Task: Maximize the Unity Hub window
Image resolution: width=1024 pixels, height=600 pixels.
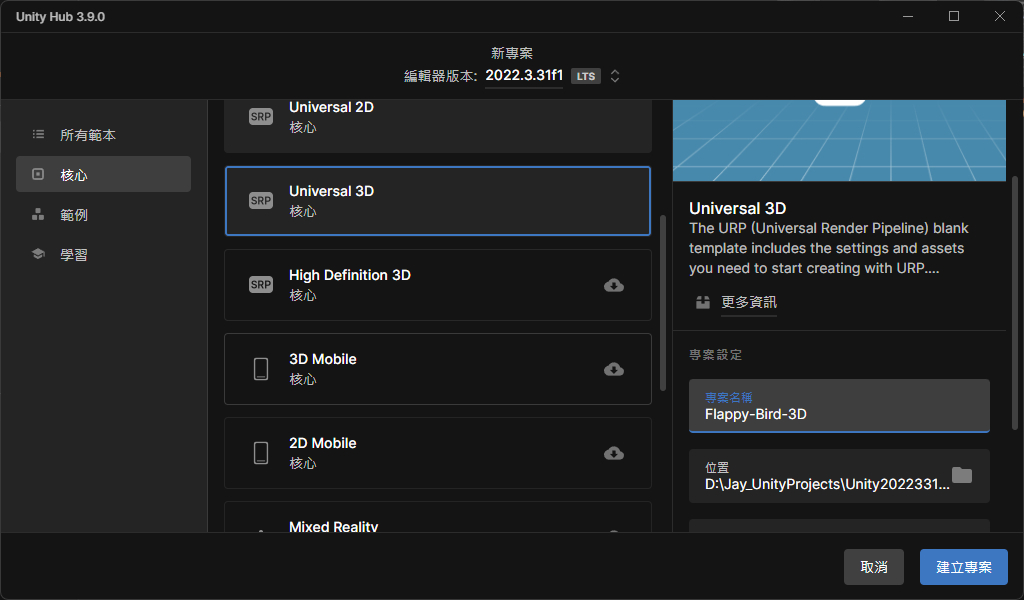Action: 954,16
